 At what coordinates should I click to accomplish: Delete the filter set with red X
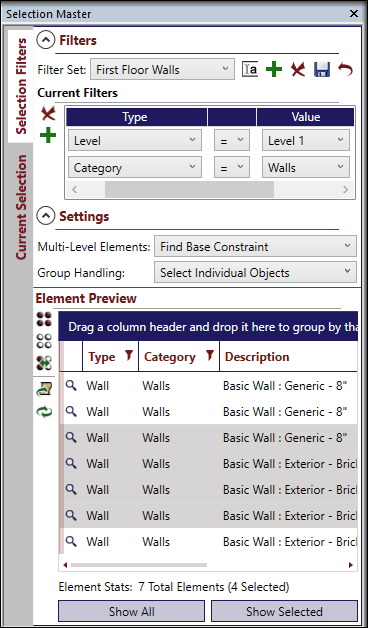[298, 70]
